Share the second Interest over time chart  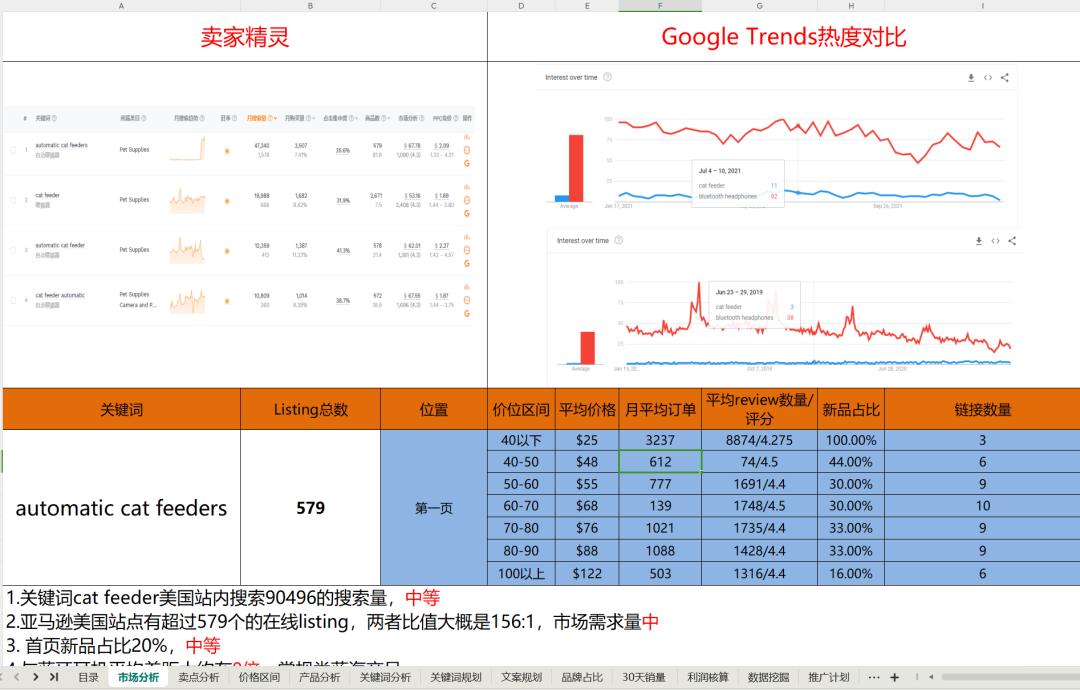click(x=1013, y=240)
